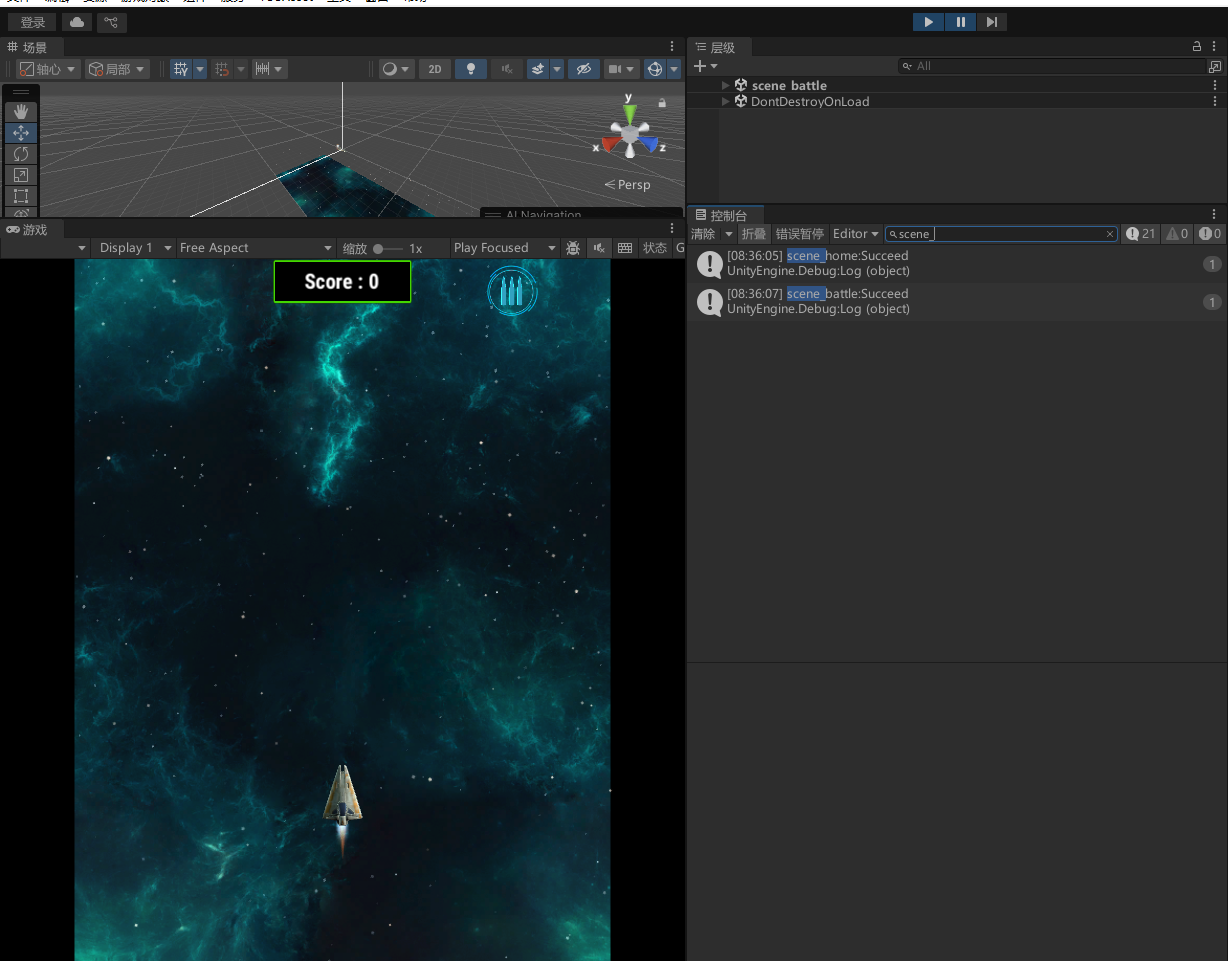Select the Rect transform tool

[x=21, y=196]
